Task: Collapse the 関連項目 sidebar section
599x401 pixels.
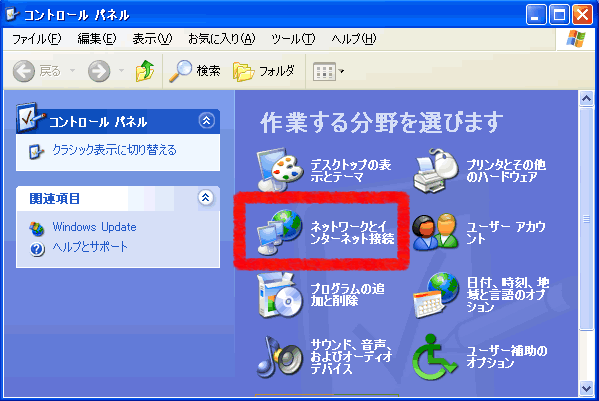Action: (206, 198)
